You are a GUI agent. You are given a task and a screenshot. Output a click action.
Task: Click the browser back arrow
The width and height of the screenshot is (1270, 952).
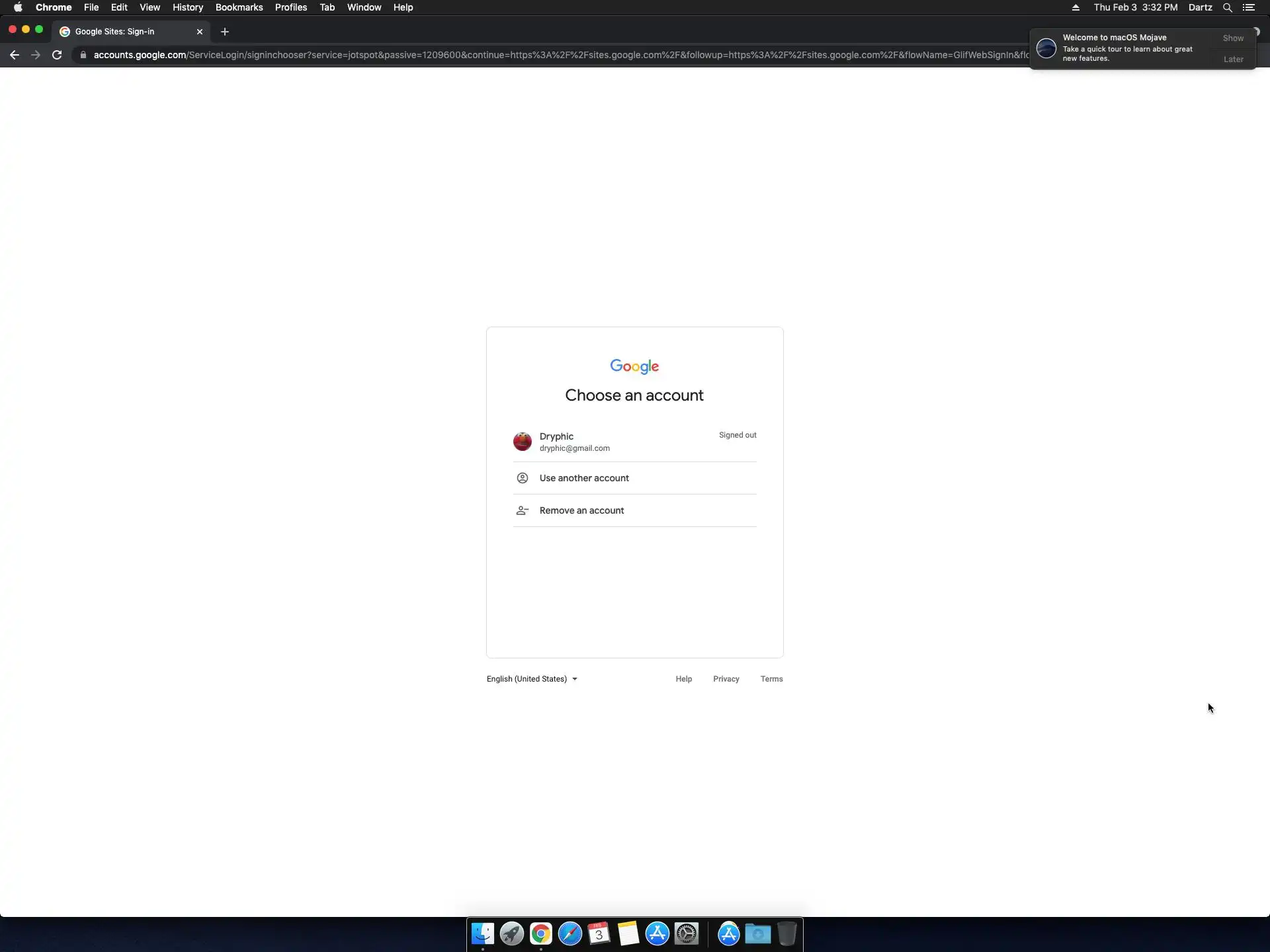tap(15, 55)
